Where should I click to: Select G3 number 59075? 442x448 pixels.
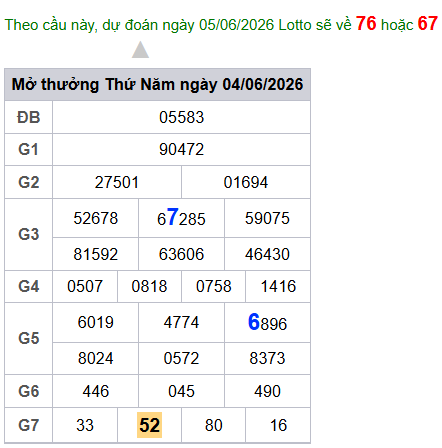pos(267,218)
